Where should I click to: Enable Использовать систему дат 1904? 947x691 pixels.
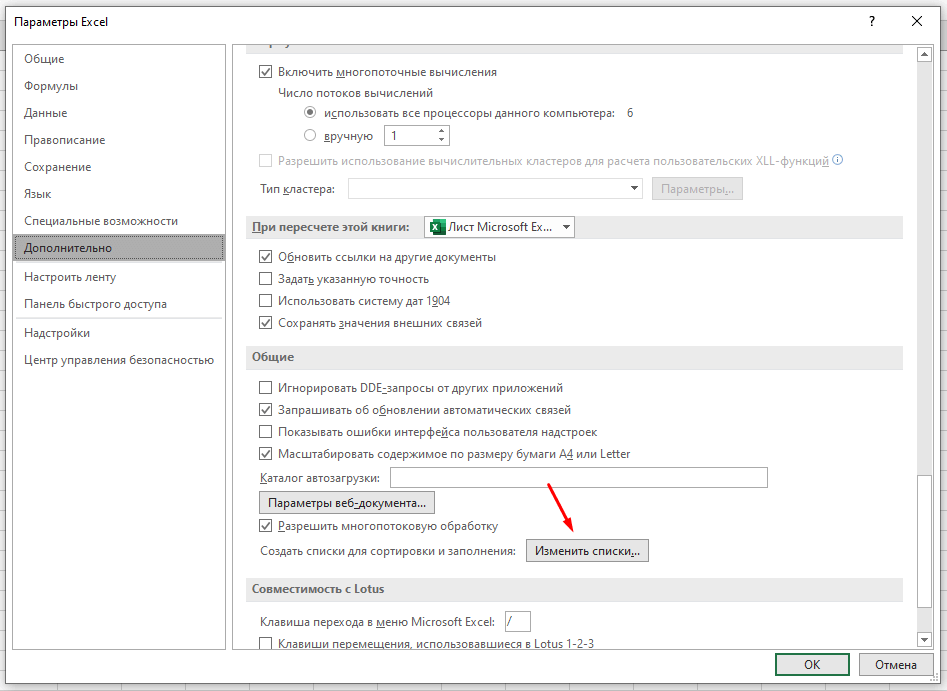[265, 300]
